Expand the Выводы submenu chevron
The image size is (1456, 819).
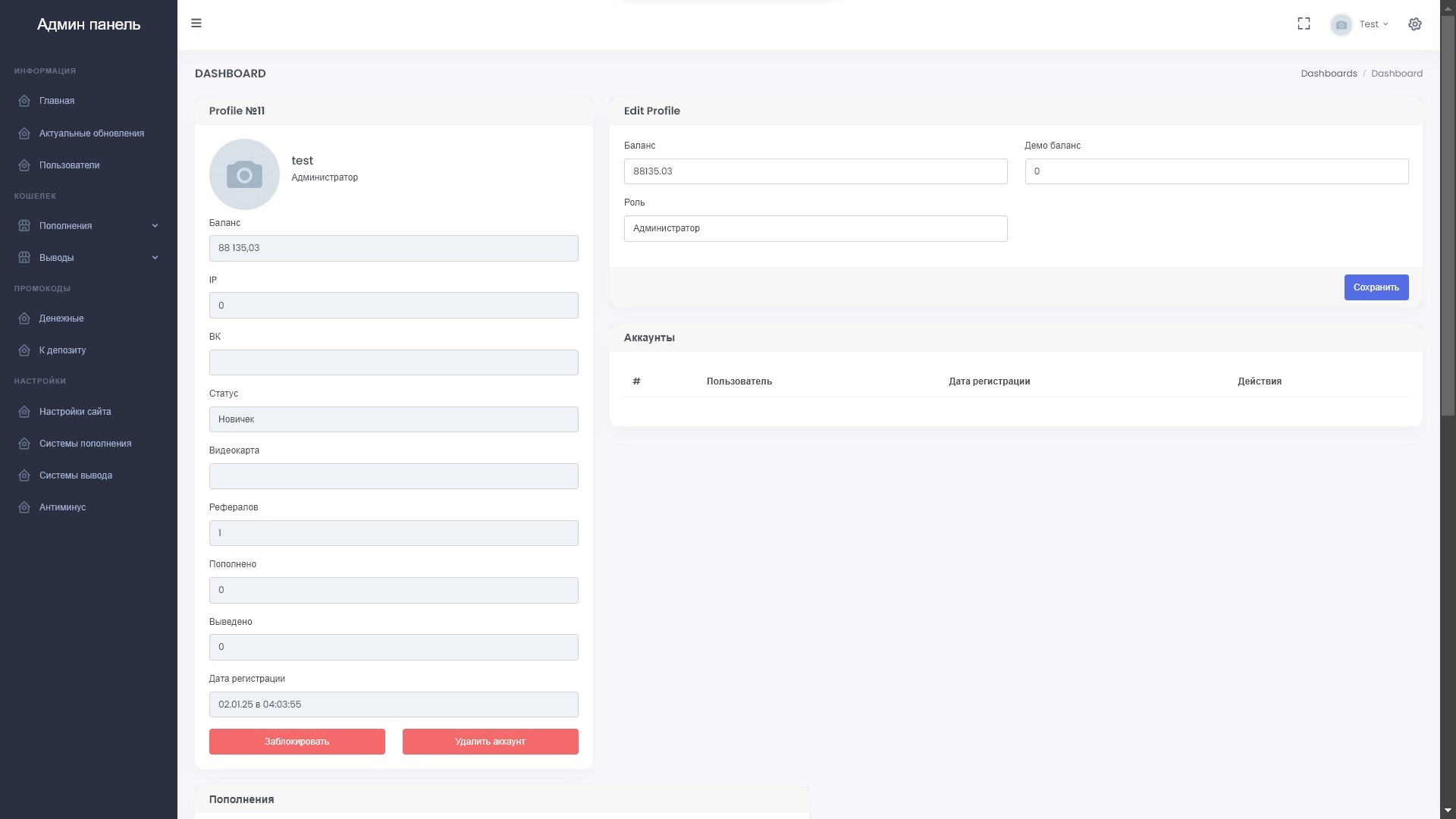tap(155, 258)
